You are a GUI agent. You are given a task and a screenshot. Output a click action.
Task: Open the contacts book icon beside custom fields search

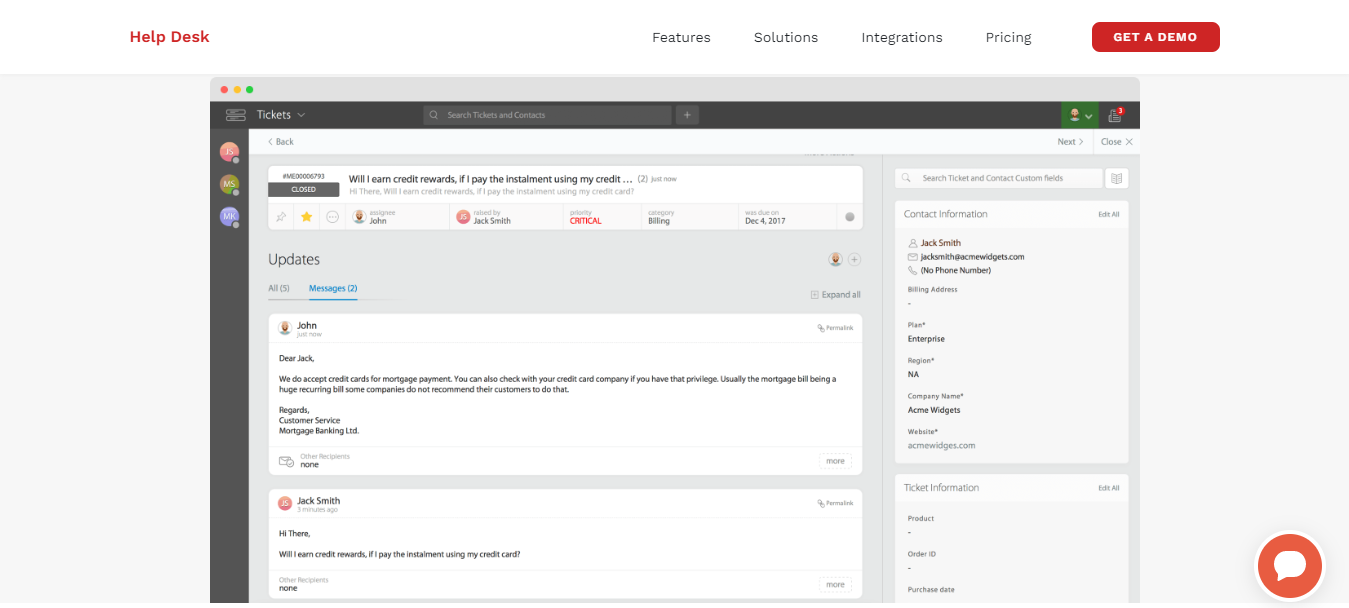click(1117, 177)
